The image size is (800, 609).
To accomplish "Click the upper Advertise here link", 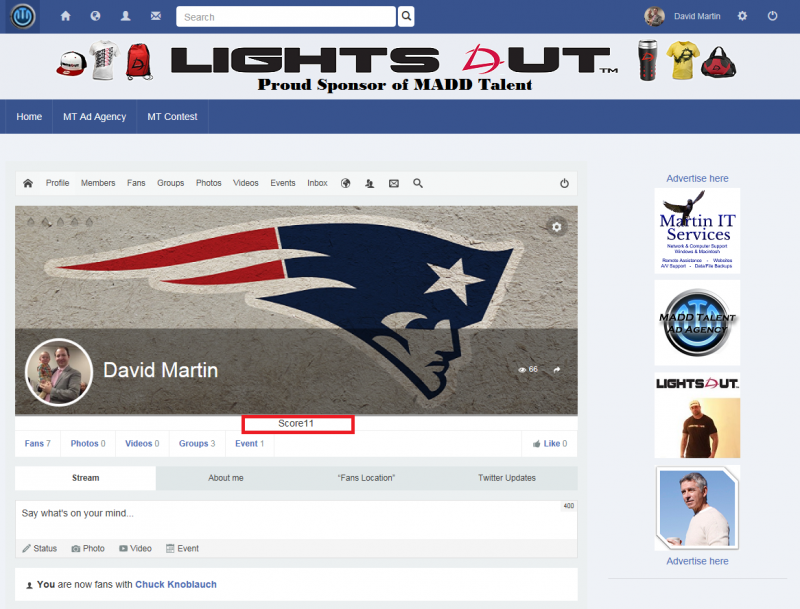I will [x=697, y=179].
